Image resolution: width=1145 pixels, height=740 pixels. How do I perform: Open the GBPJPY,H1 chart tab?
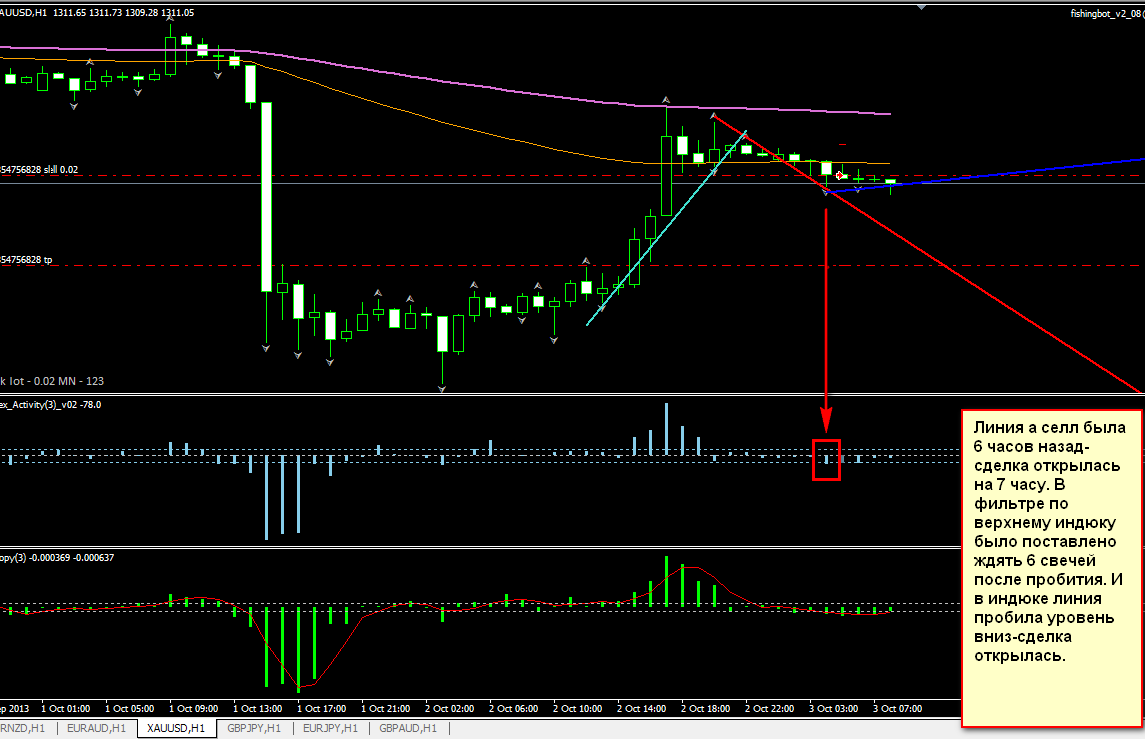254,728
